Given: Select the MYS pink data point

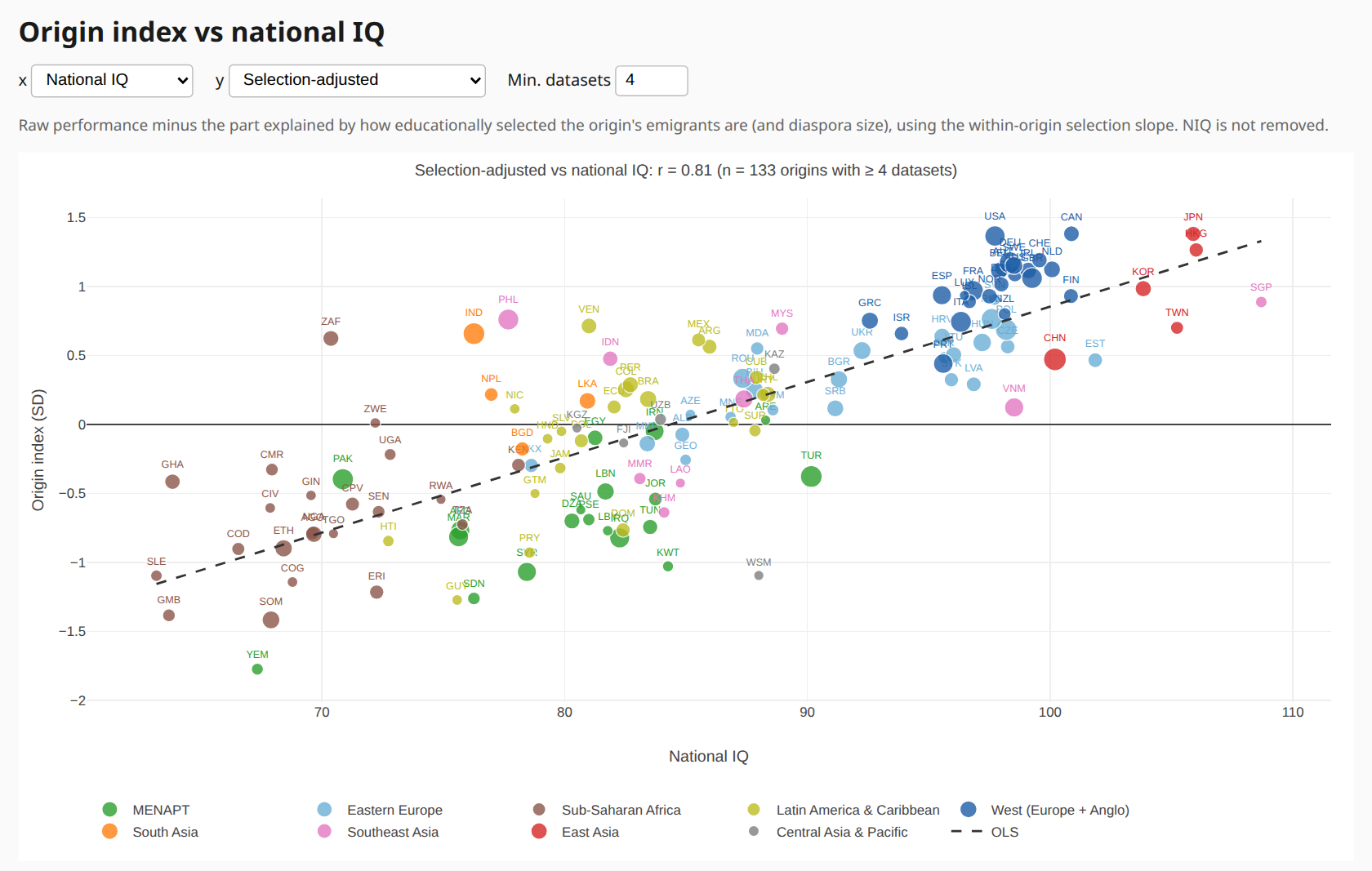Looking at the screenshot, I should (x=782, y=329).
